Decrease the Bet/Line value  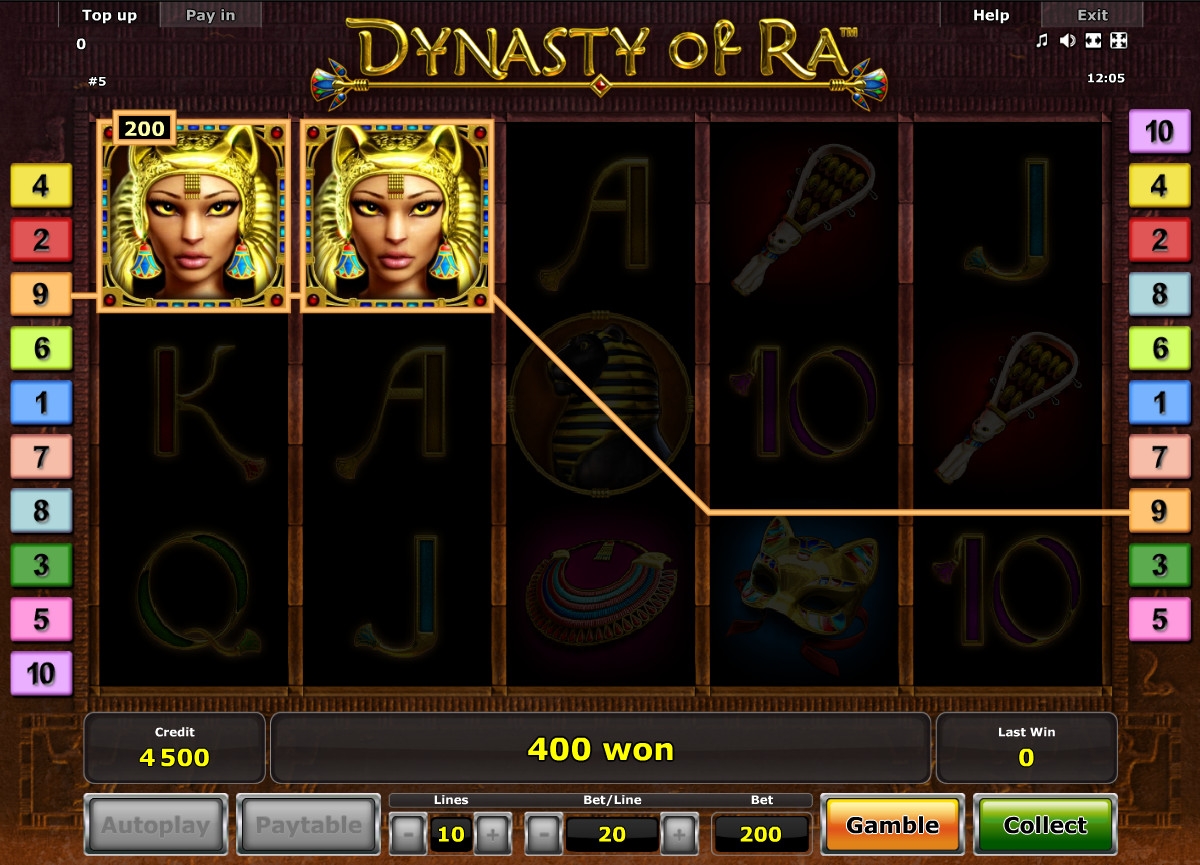click(544, 833)
